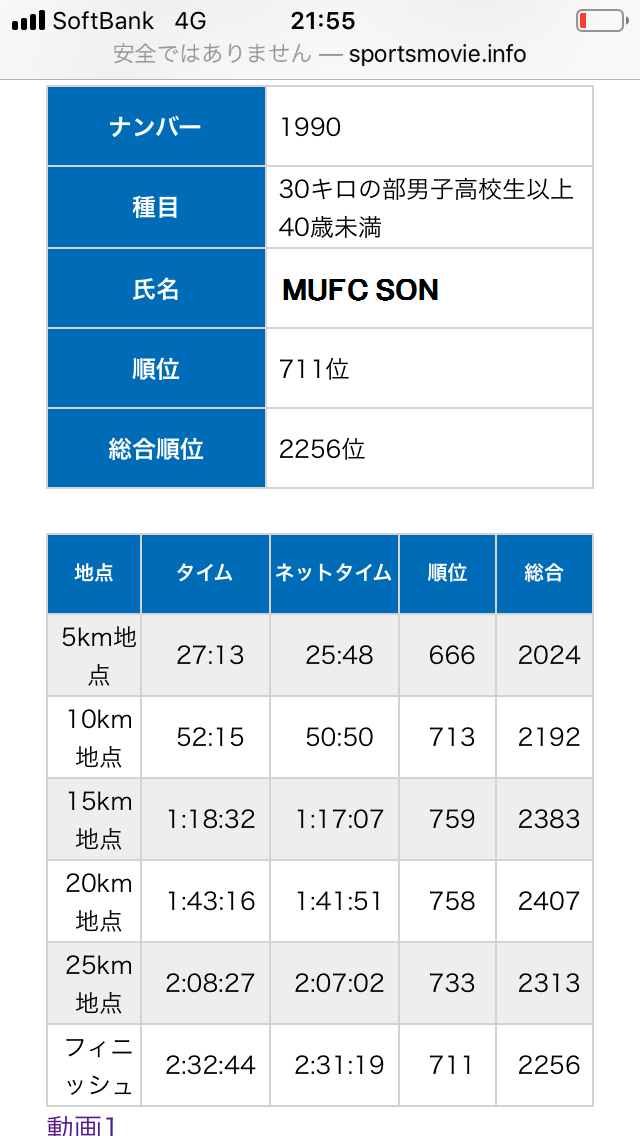640x1136 pixels.
Task: Select the name MUFC SON
Action: (360, 289)
